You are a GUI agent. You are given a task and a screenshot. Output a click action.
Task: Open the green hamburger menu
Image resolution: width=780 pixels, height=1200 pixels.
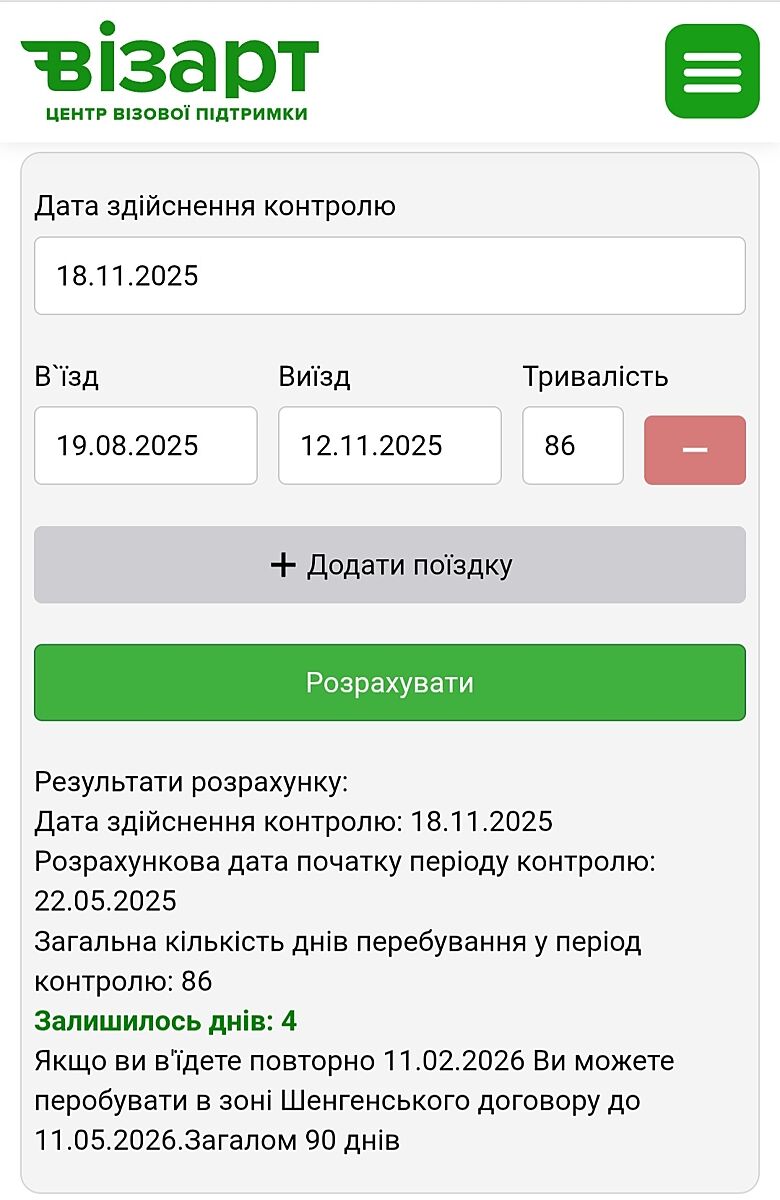pos(712,71)
